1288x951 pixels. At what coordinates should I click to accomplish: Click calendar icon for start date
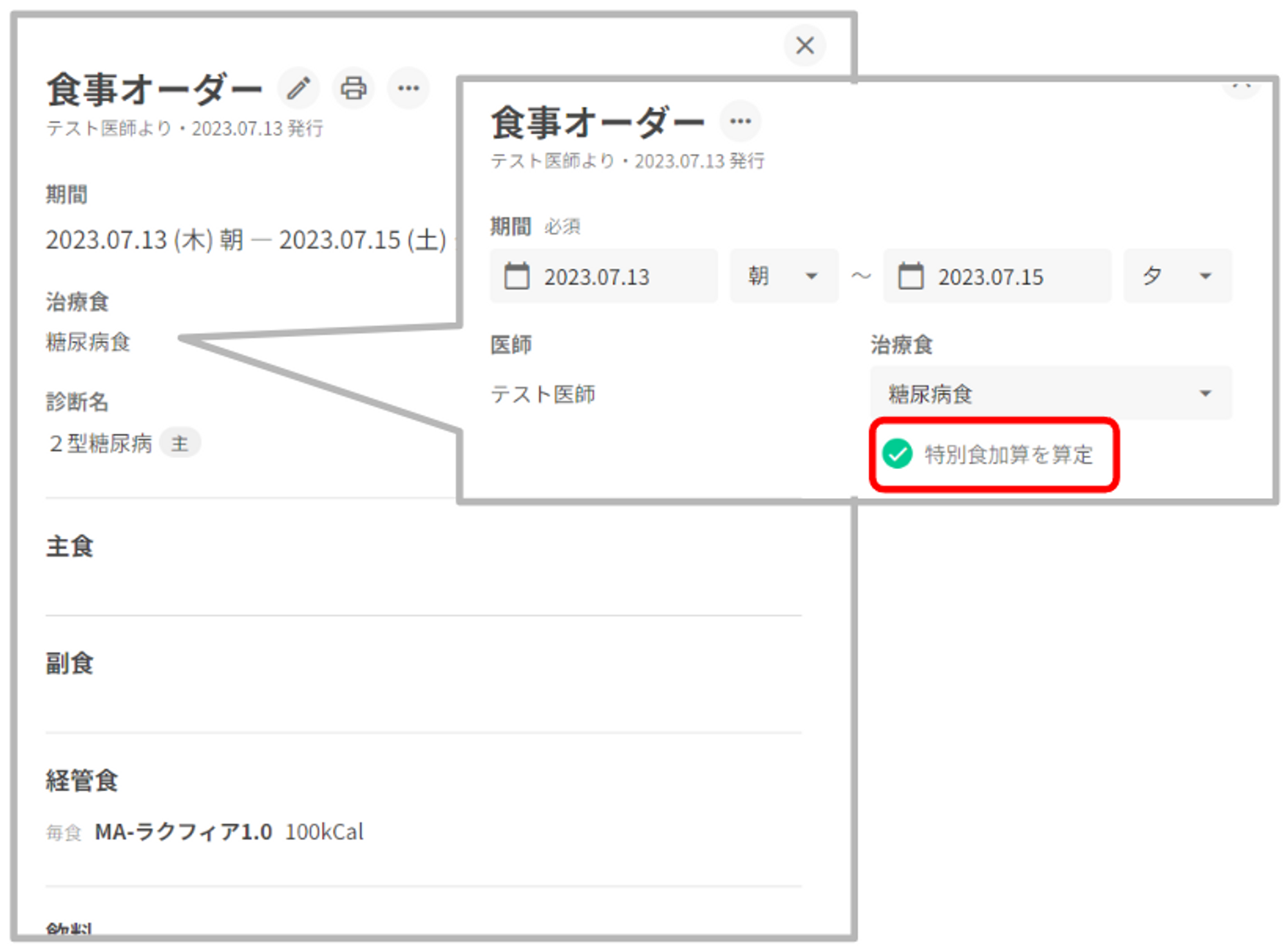pyautogui.click(x=516, y=276)
